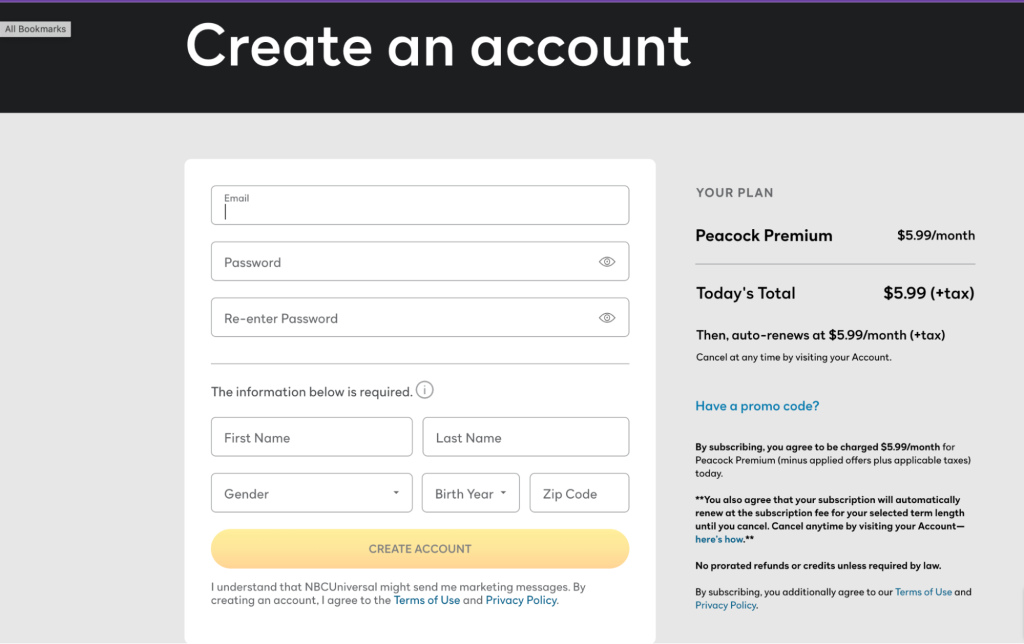This screenshot has width=1024, height=644.
Task: Toggle visibility of Re-enter Password field
Action: click(607, 318)
